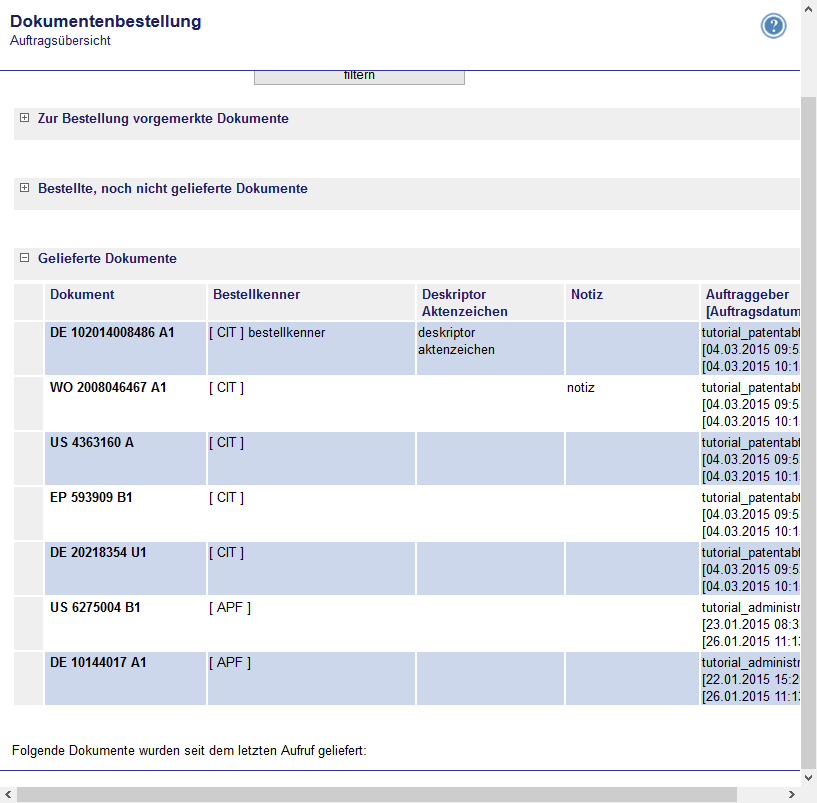Click 'Folgende Dokumente wurden seit dem letzten Aufruf geliefert' text

[x=189, y=750]
